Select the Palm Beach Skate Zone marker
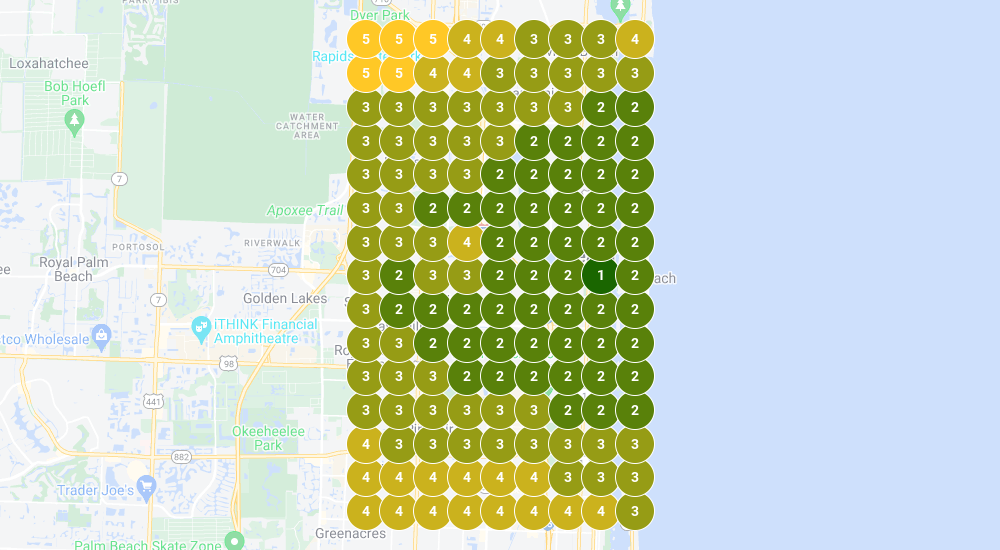The width and height of the screenshot is (1000, 550). (234, 541)
